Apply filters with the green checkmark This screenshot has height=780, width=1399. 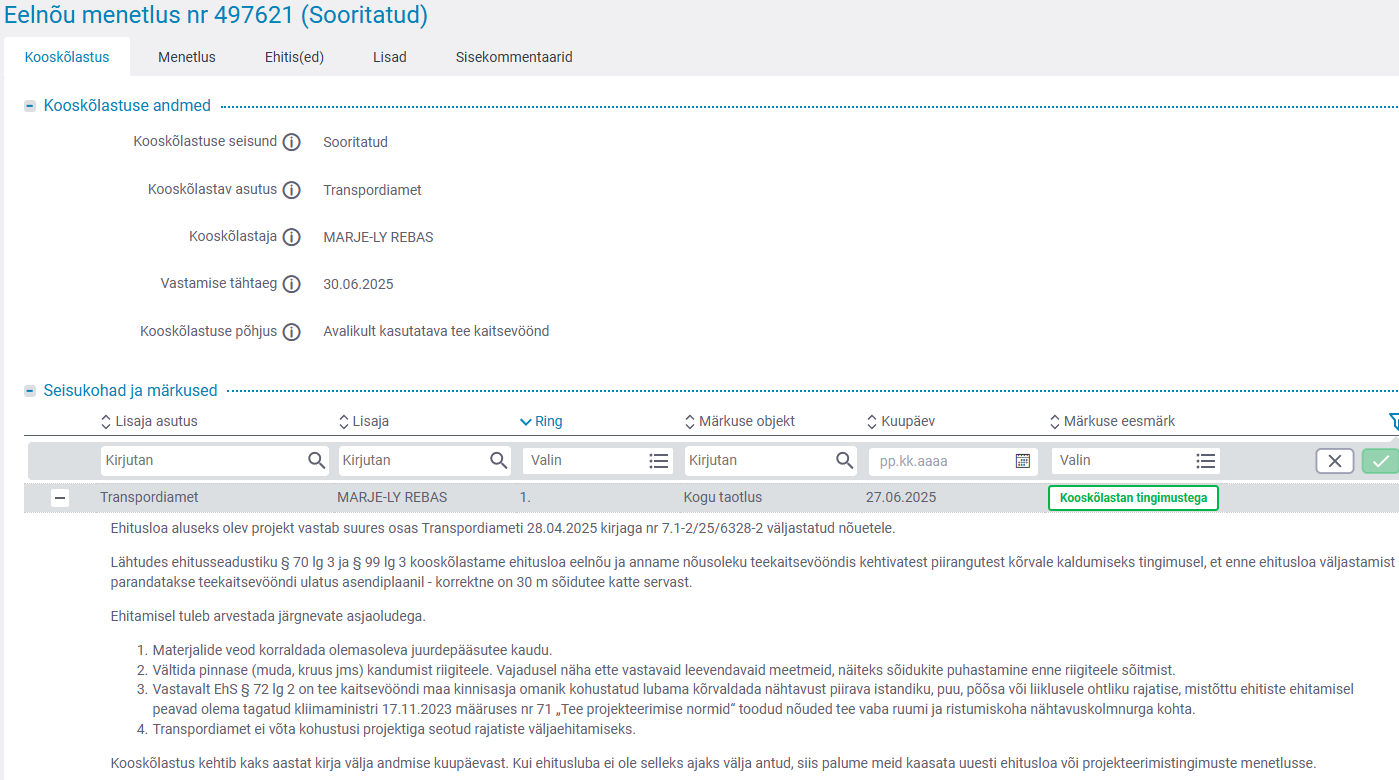coord(1381,461)
